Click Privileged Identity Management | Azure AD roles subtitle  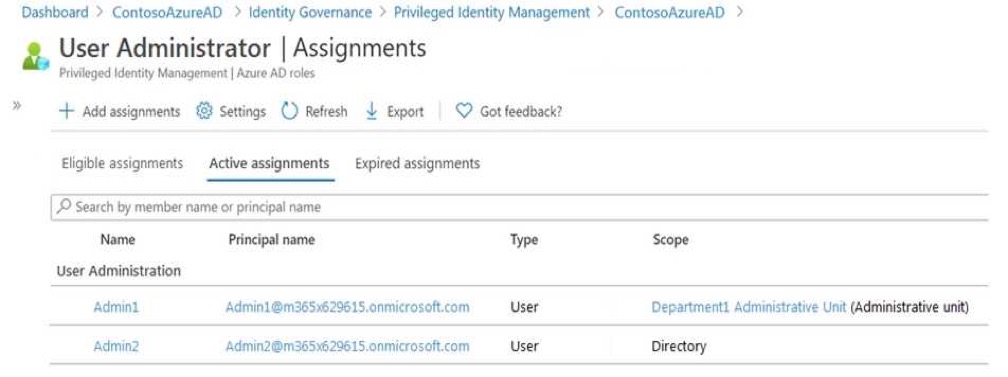[187, 73]
